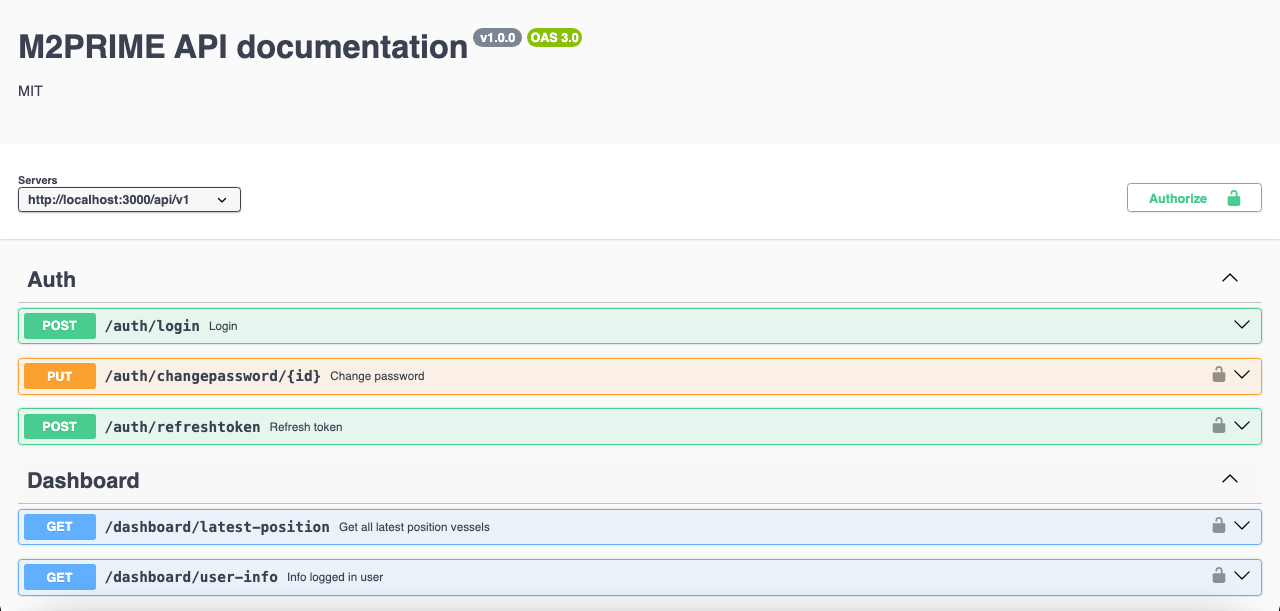Click the Authorize button
The width and height of the screenshot is (1280, 611).
1193,198
